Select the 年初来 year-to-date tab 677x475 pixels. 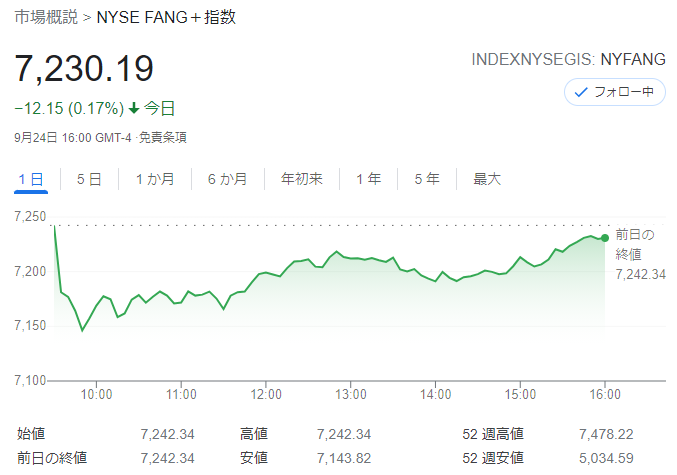coord(302,179)
